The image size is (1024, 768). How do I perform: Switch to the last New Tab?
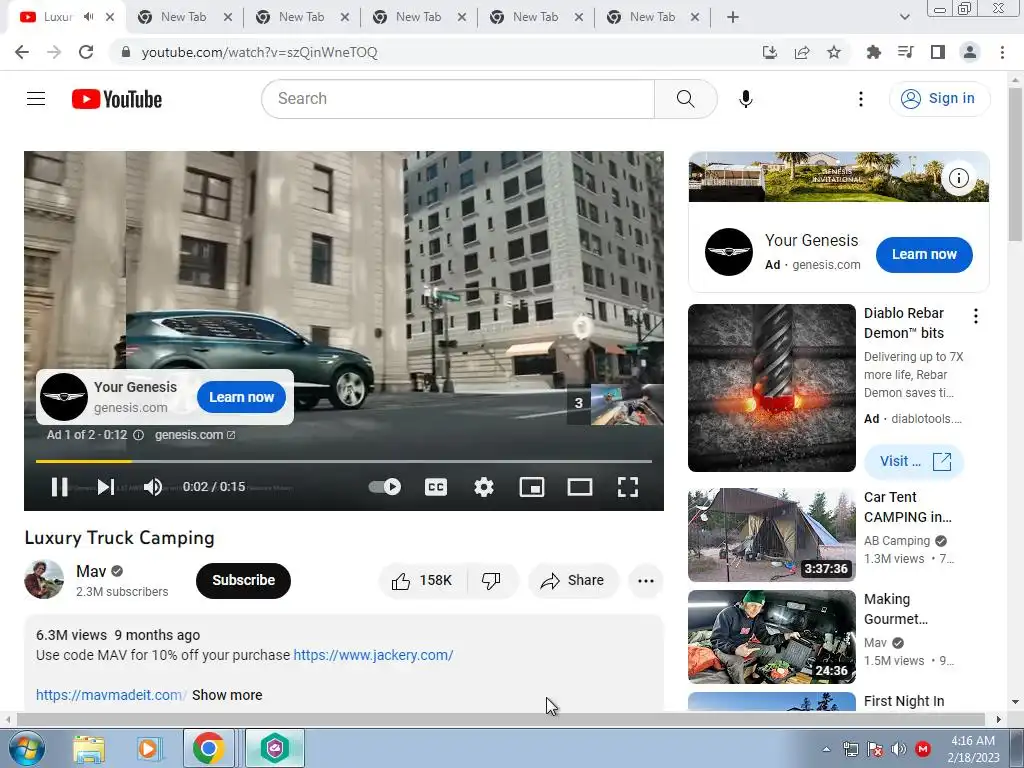(652, 17)
